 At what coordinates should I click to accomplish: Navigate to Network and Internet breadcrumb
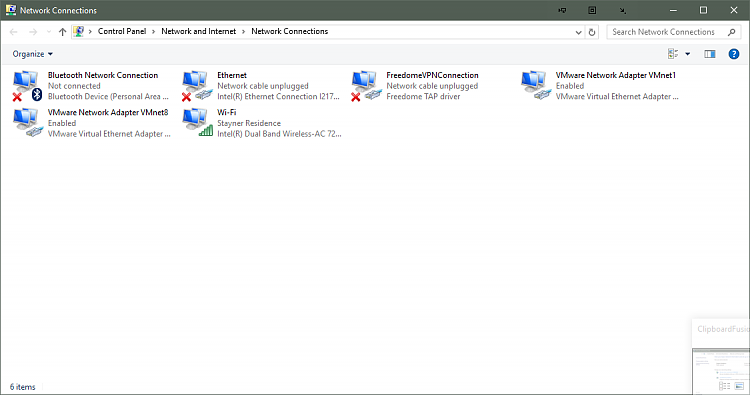(x=199, y=31)
